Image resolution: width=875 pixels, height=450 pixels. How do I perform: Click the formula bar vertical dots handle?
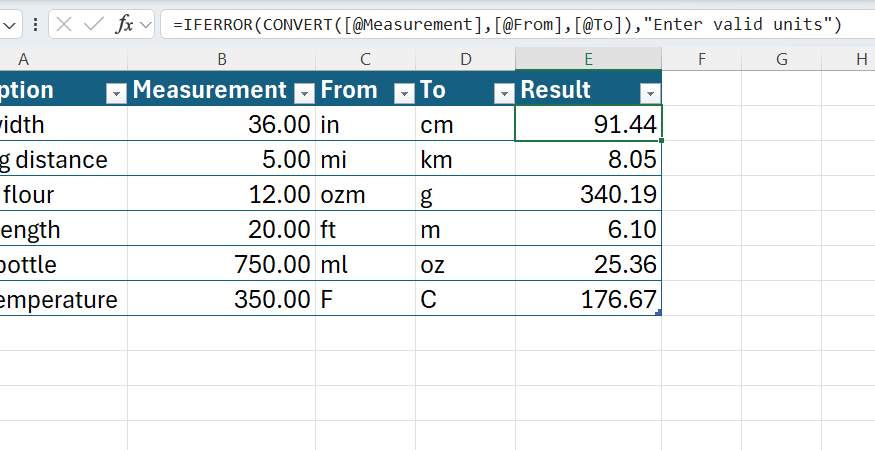[x=35, y=24]
